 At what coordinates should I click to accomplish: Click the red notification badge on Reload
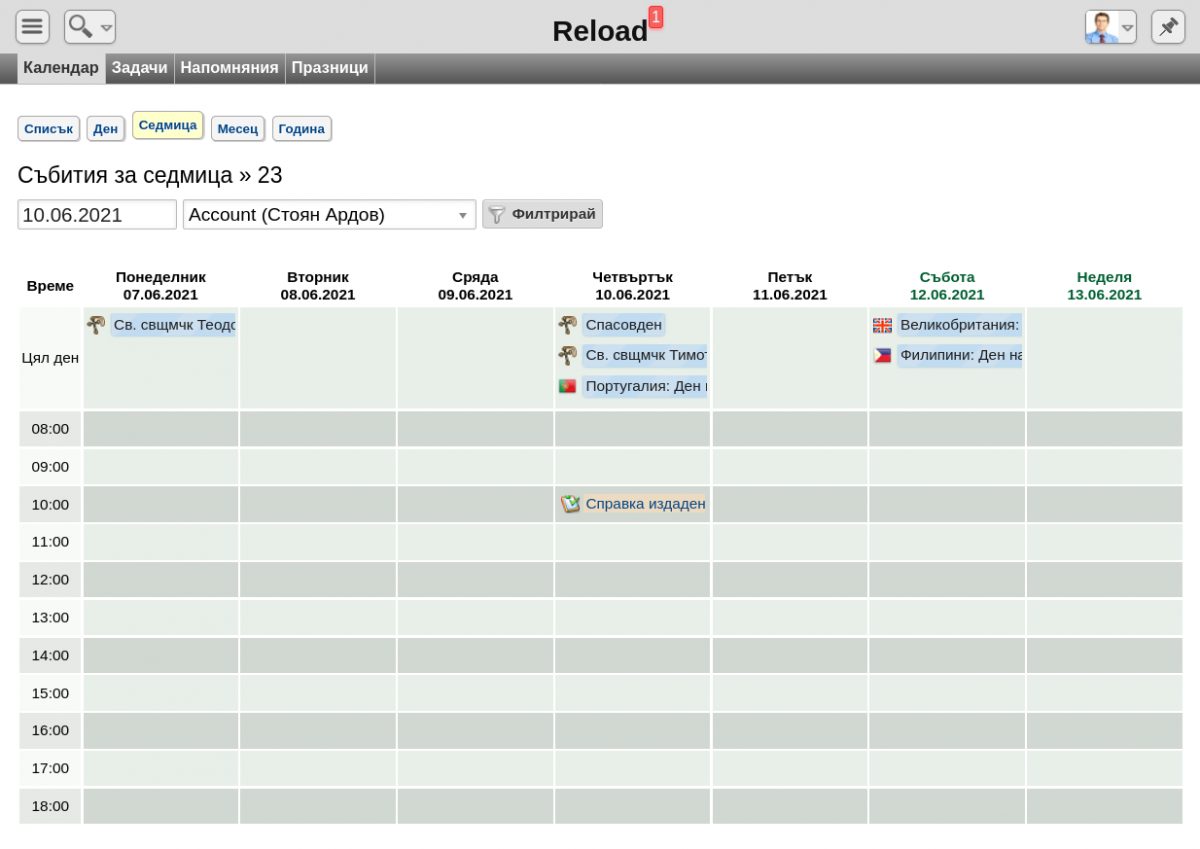click(x=656, y=17)
